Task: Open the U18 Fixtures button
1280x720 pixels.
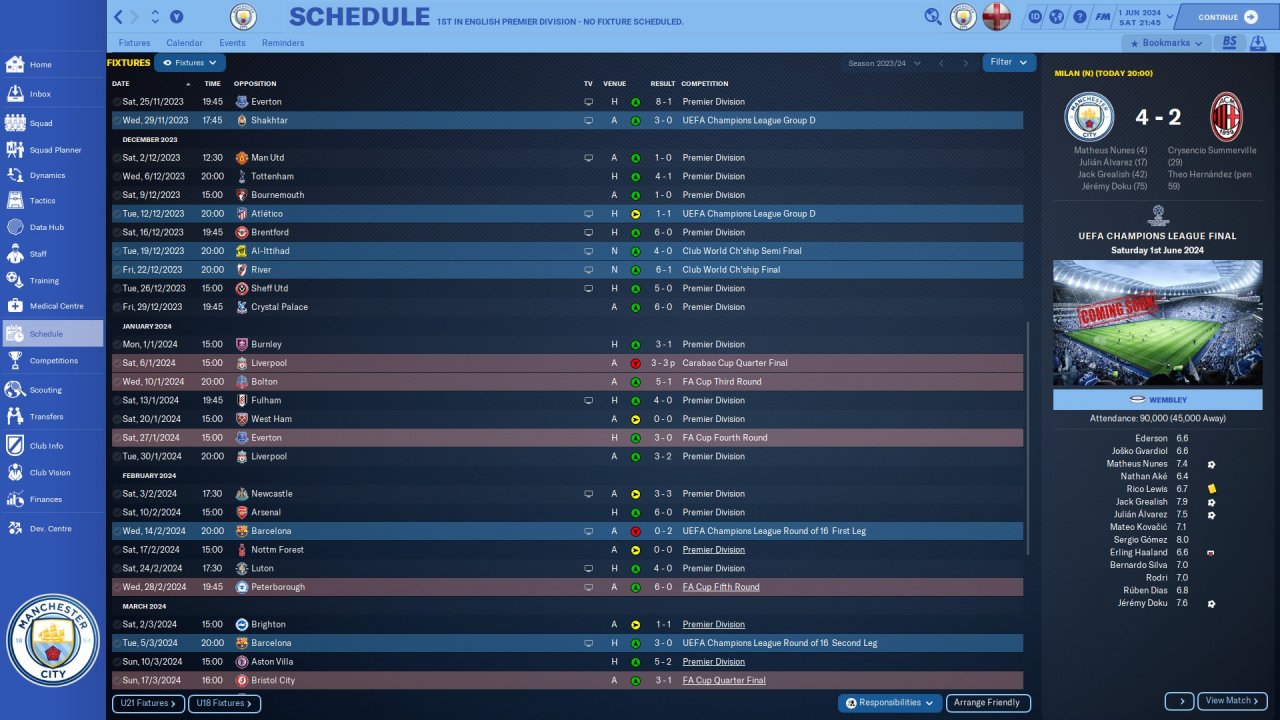Action: click(x=224, y=704)
